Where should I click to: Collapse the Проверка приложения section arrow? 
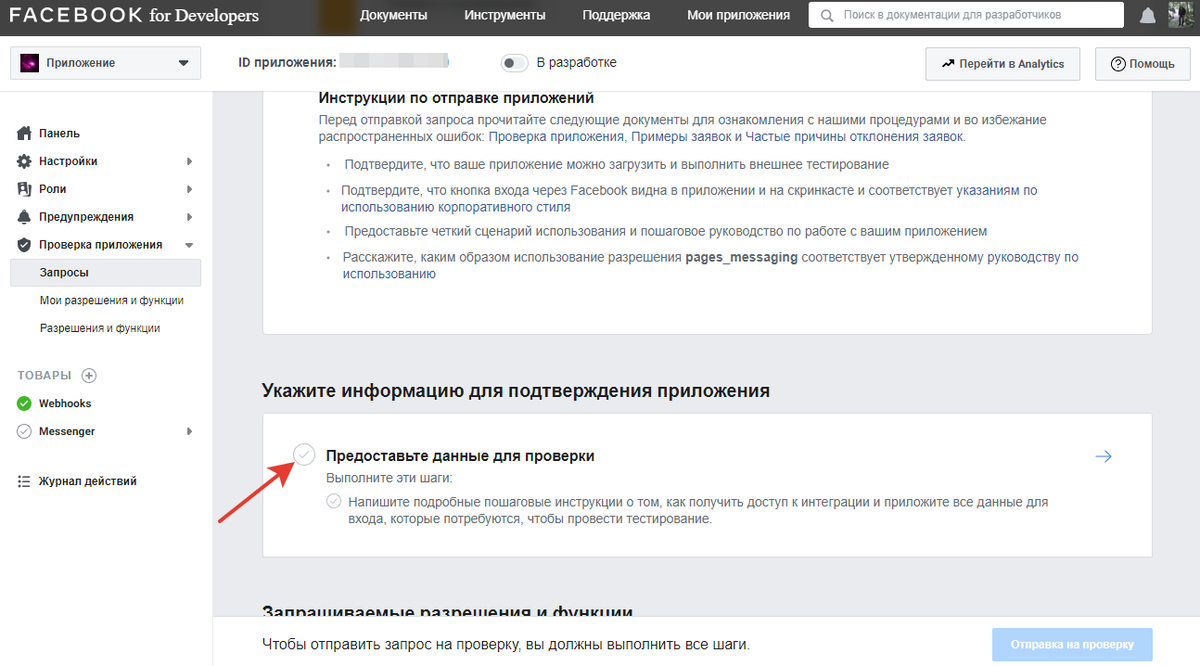click(x=189, y=245)
